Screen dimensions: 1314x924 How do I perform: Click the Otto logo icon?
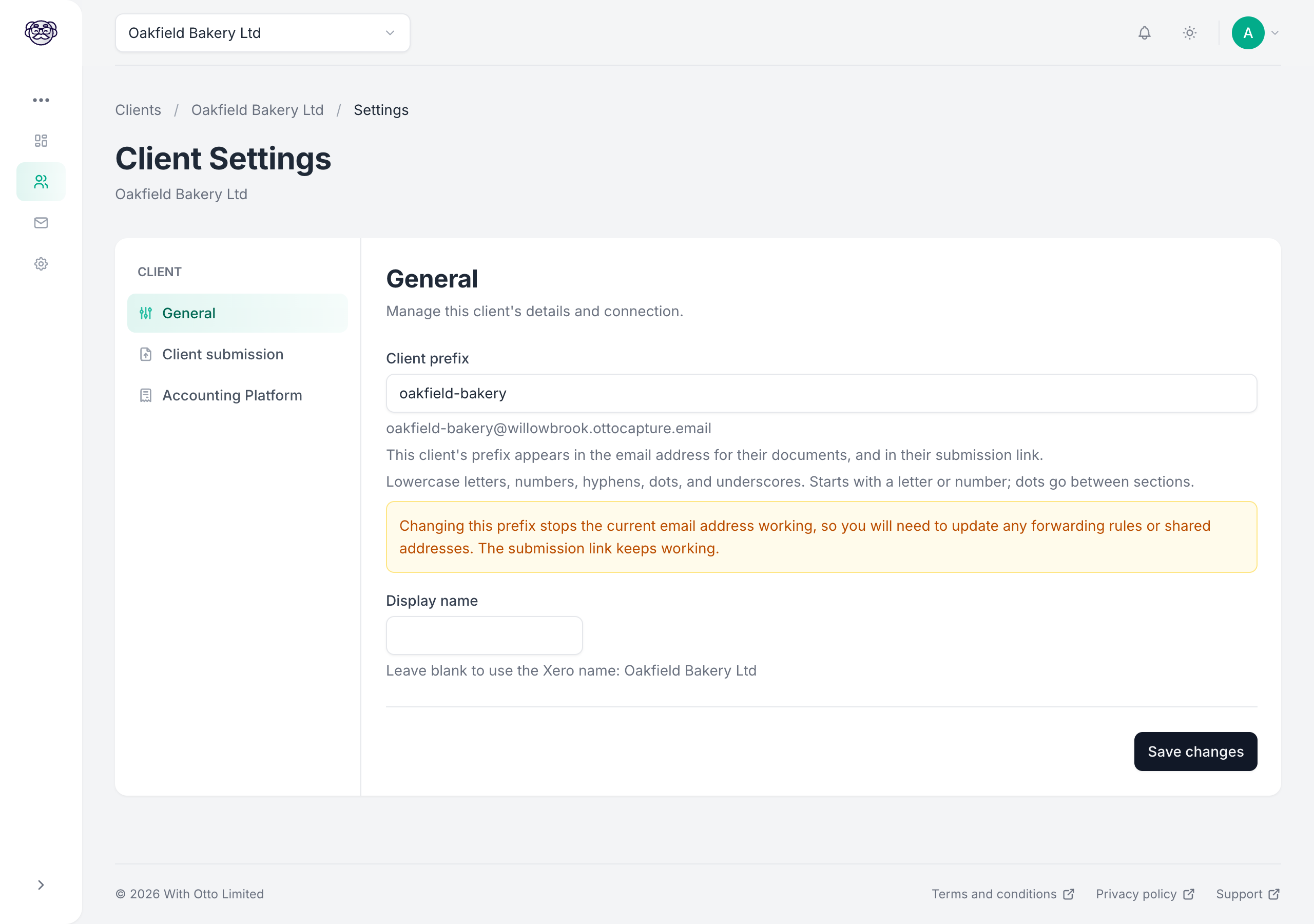click(41, 33)
